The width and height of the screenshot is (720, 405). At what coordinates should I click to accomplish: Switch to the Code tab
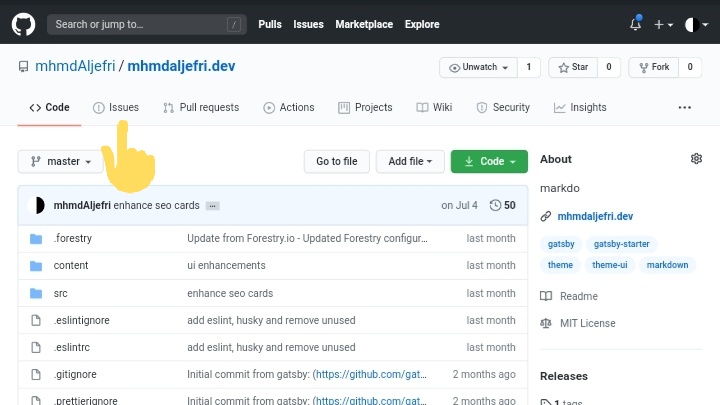tap(49, 107)
